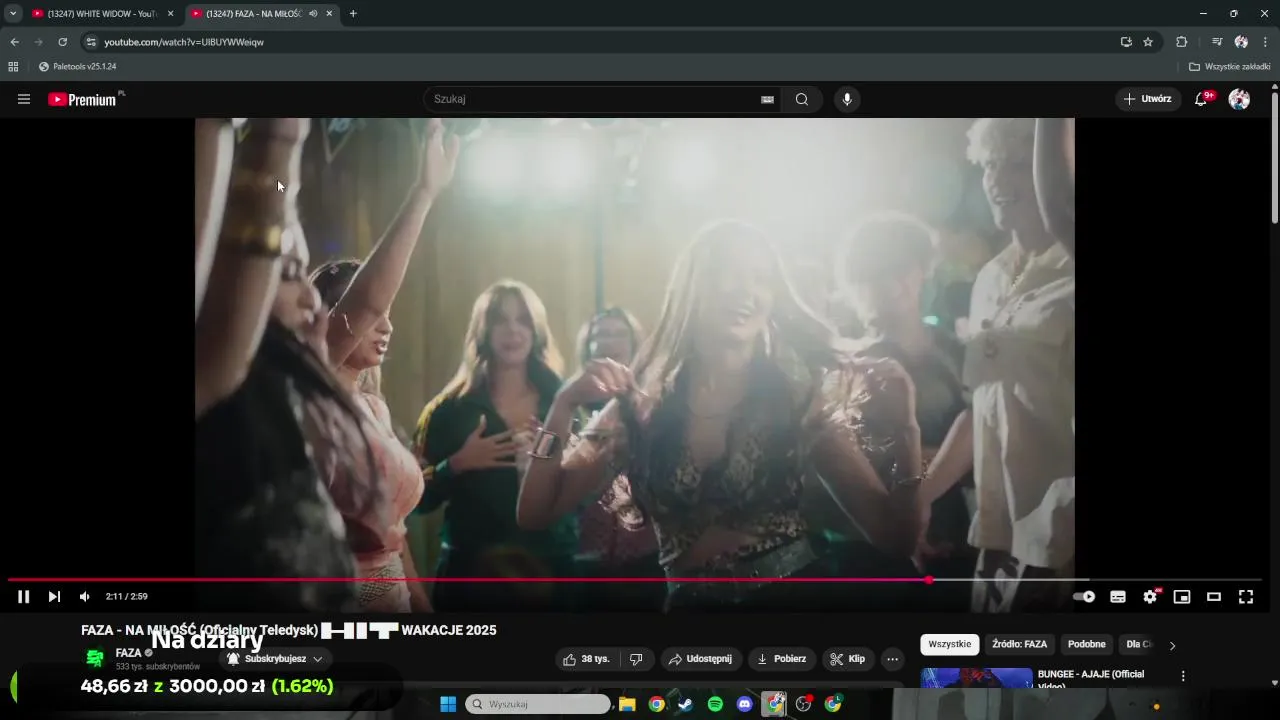This screenshot has height=720, width=1280.
Task: Open the tab search dropdown
Action: click(x=13, y=14)
